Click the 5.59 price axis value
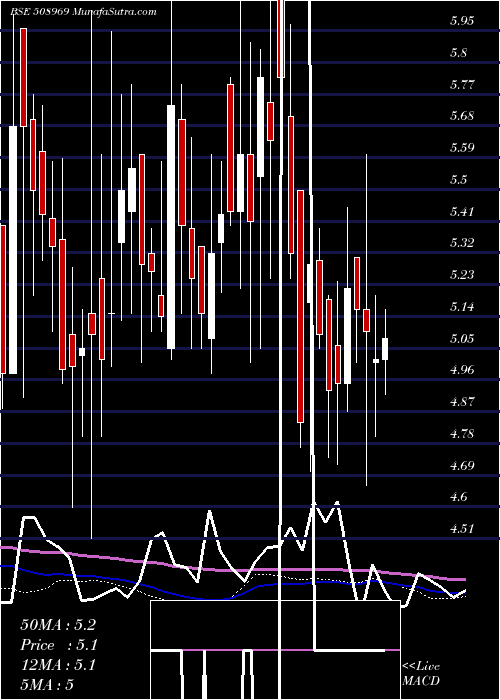Image resolution: width=500 pixels, height=700 pixels. (462, 148)
